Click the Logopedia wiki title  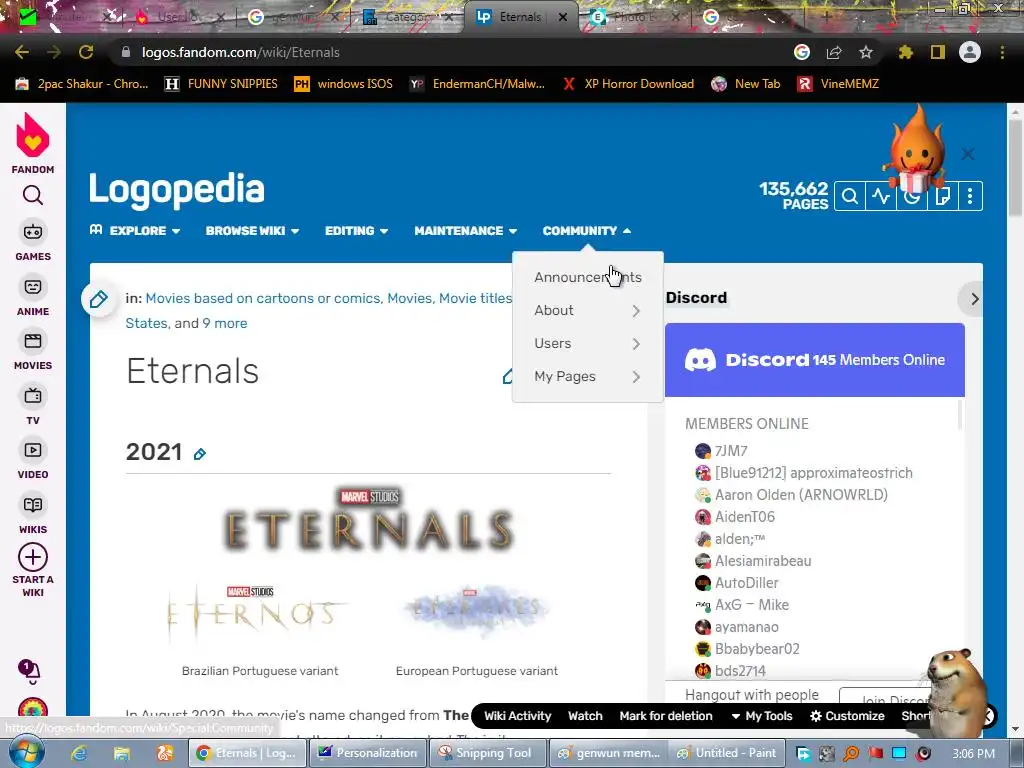point(176,189)
